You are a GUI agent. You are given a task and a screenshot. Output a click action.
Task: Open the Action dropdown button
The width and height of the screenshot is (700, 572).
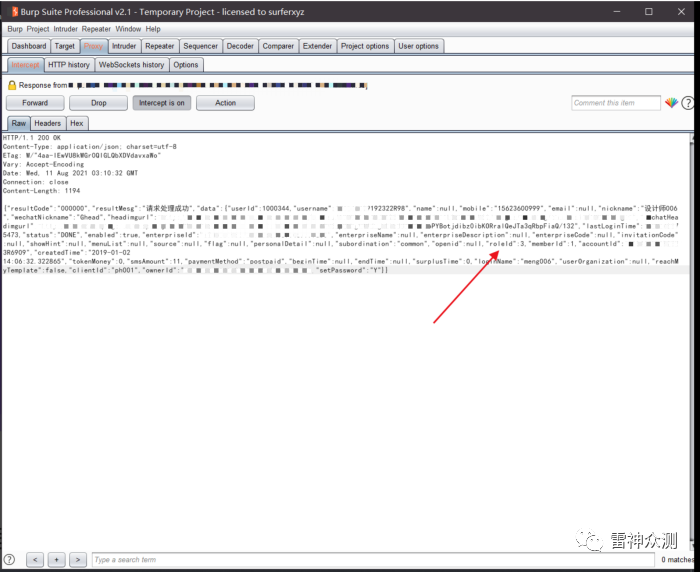pos(225,103)
